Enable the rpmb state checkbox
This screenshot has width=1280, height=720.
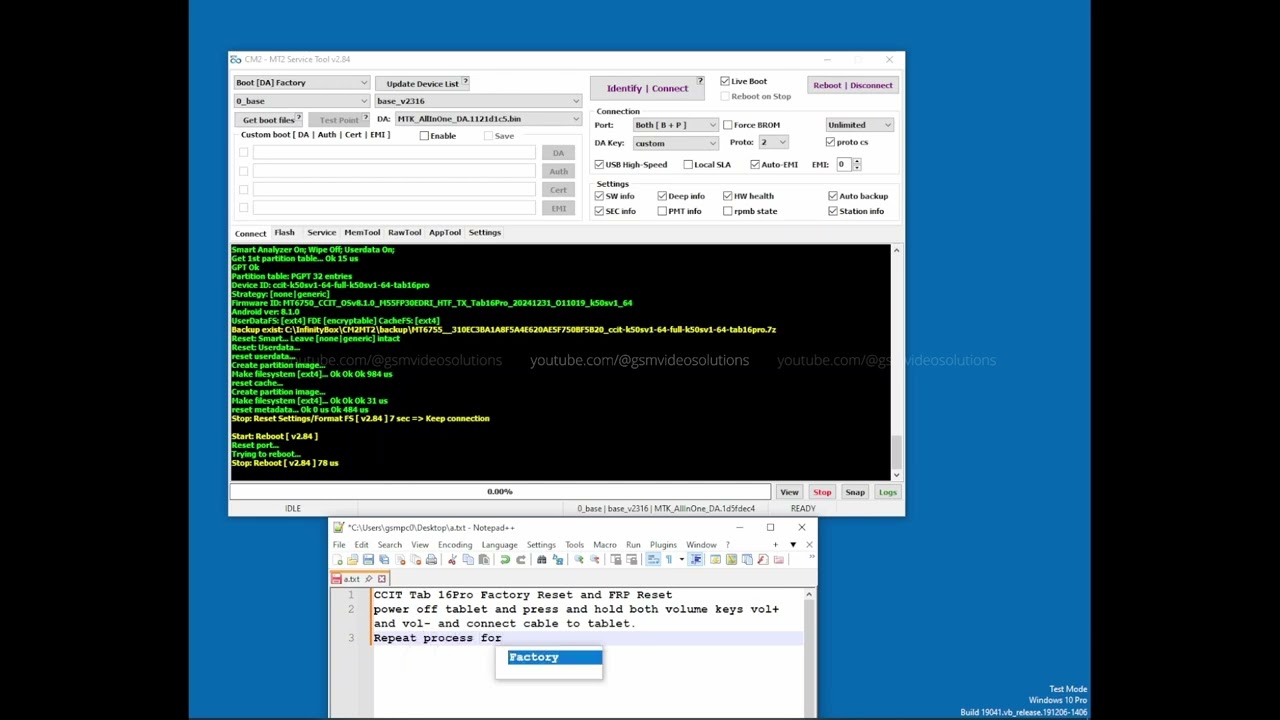728,211
